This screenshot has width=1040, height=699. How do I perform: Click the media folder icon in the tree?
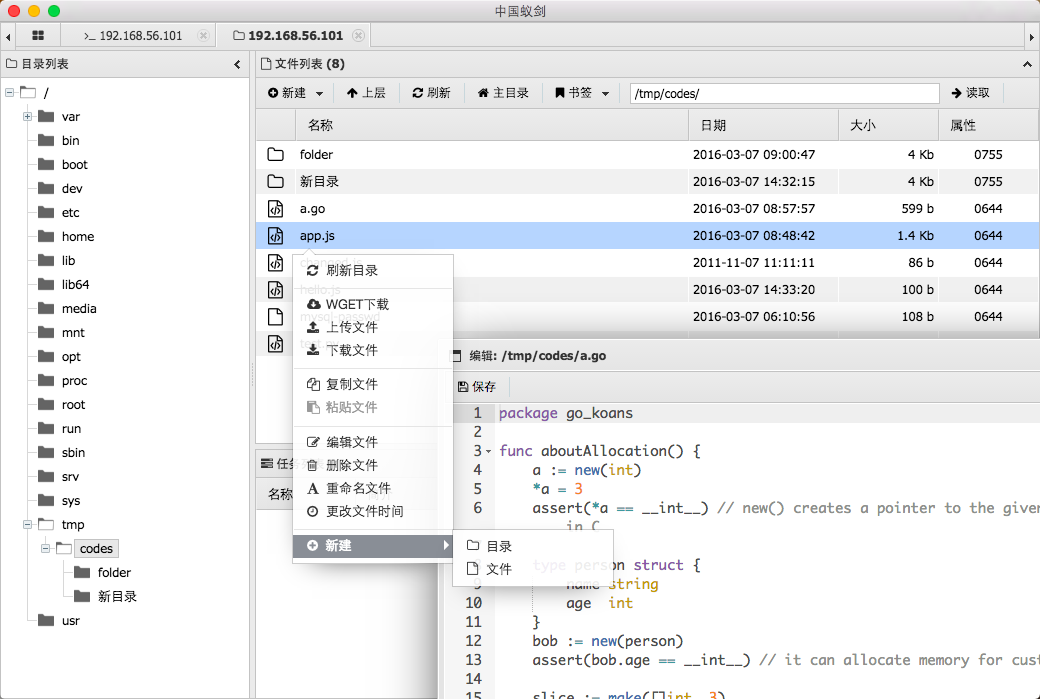[46, 308]
